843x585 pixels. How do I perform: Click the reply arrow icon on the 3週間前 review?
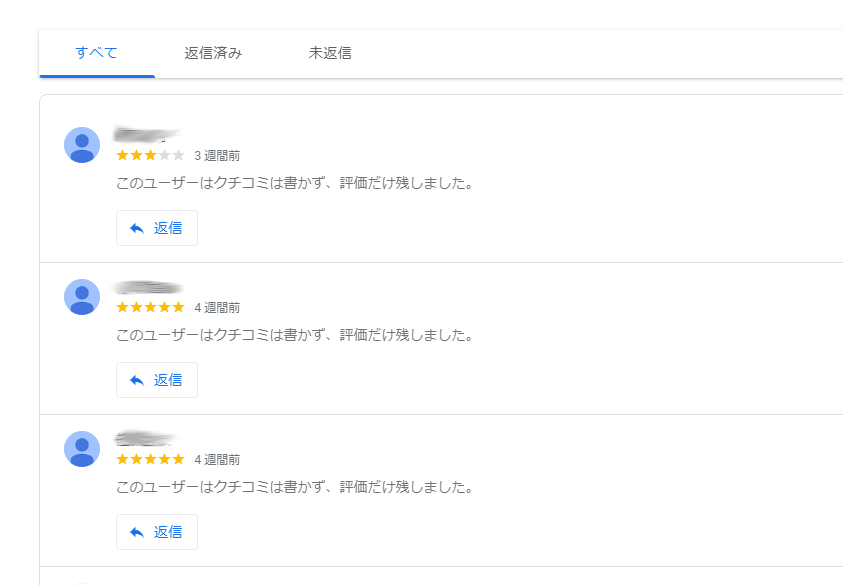[x=137, y=229]
